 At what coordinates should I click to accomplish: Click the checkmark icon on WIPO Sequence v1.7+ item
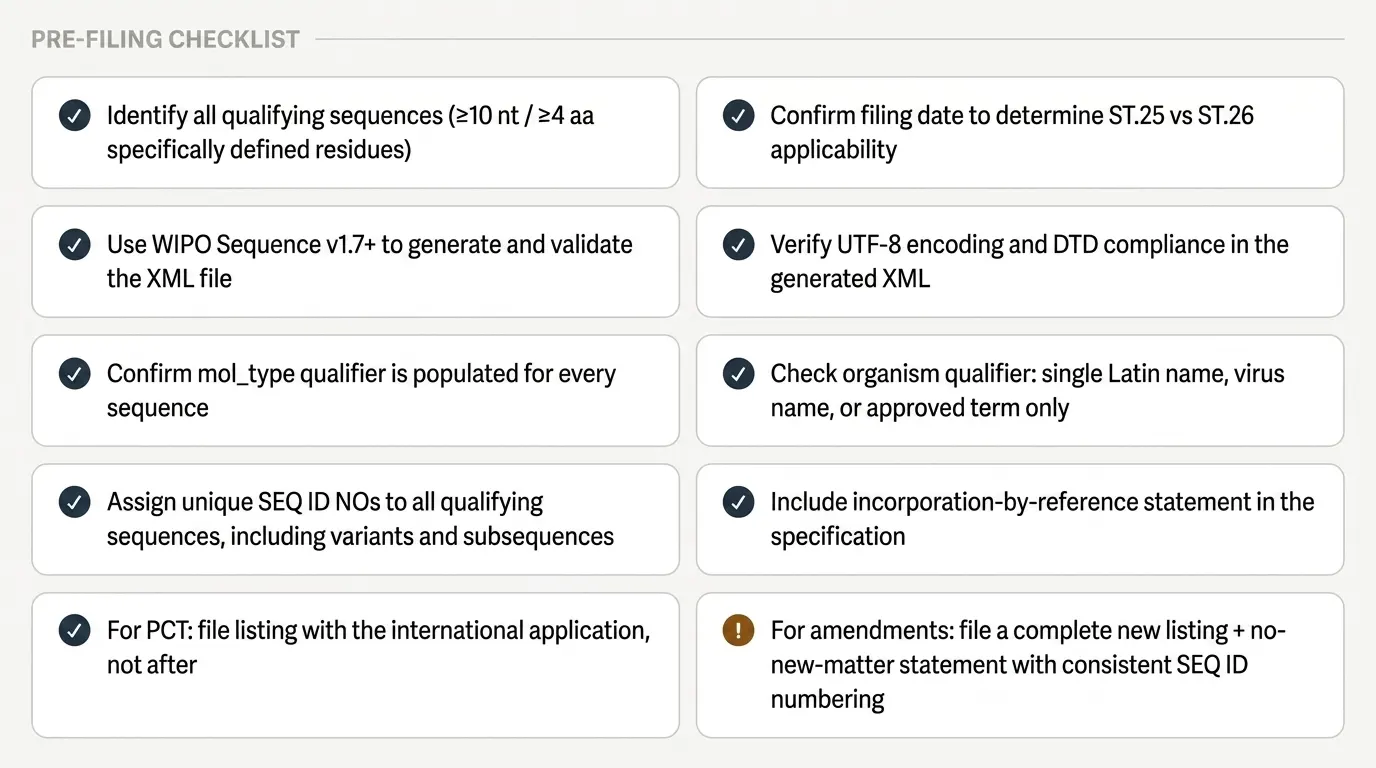tap(74, 244)
